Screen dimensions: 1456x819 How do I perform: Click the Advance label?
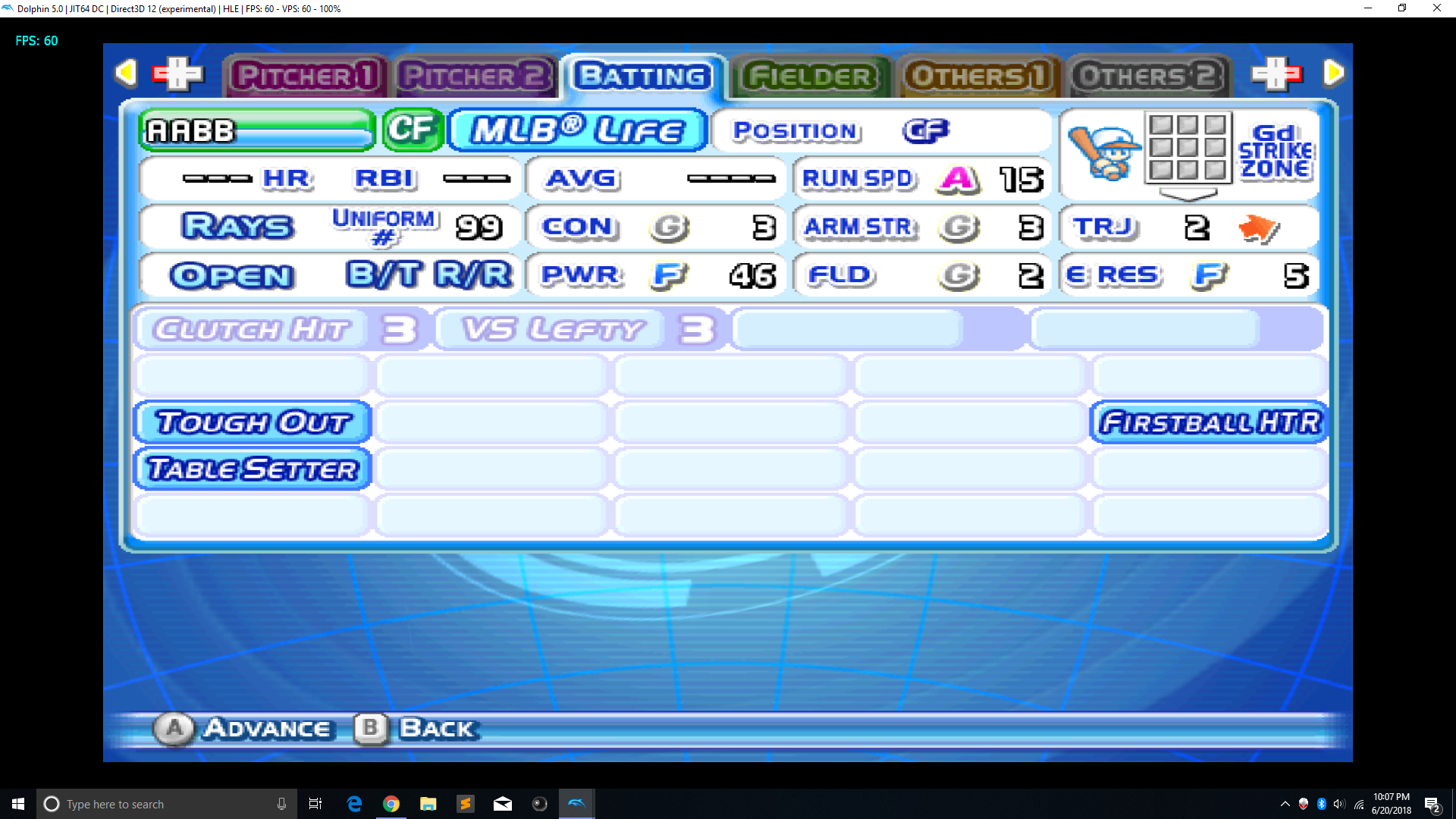click(267, 729)
